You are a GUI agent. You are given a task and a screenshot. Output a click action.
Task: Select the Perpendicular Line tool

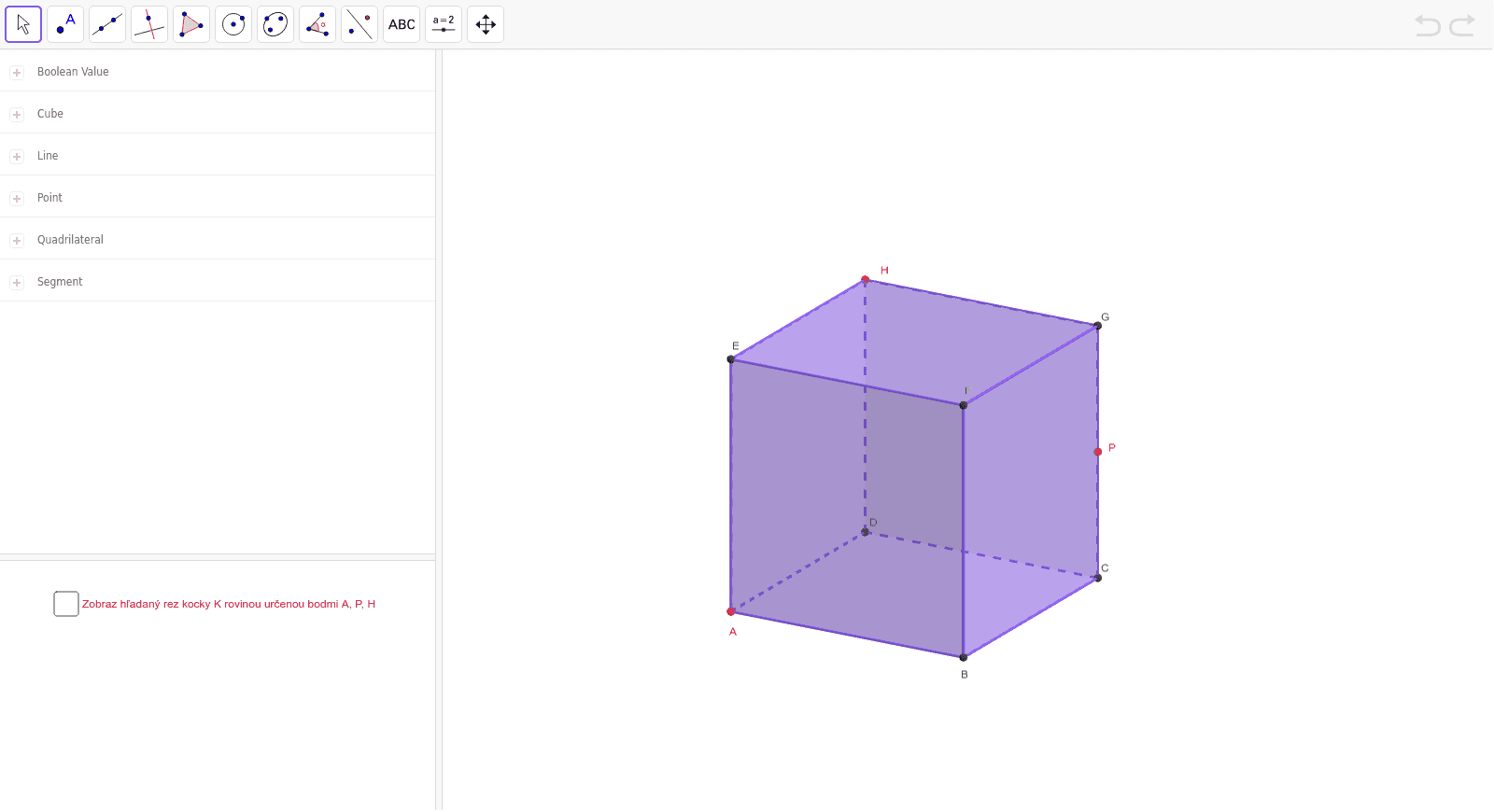click(149, 24)
